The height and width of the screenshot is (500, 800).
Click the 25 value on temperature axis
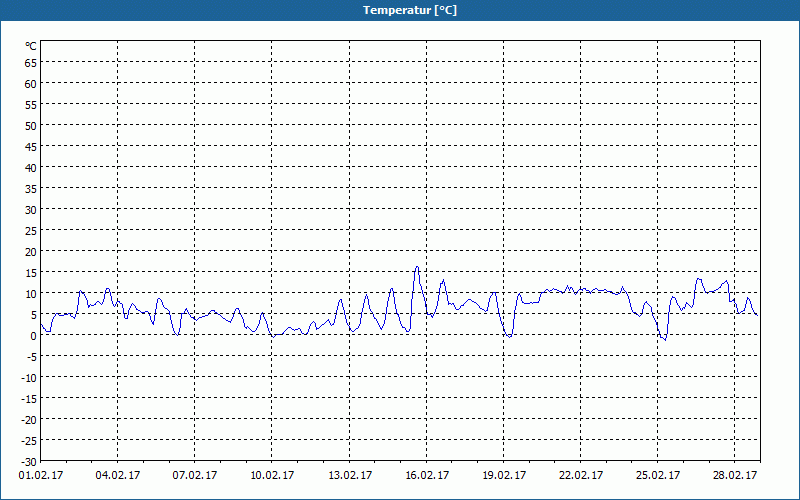(31, 231)
